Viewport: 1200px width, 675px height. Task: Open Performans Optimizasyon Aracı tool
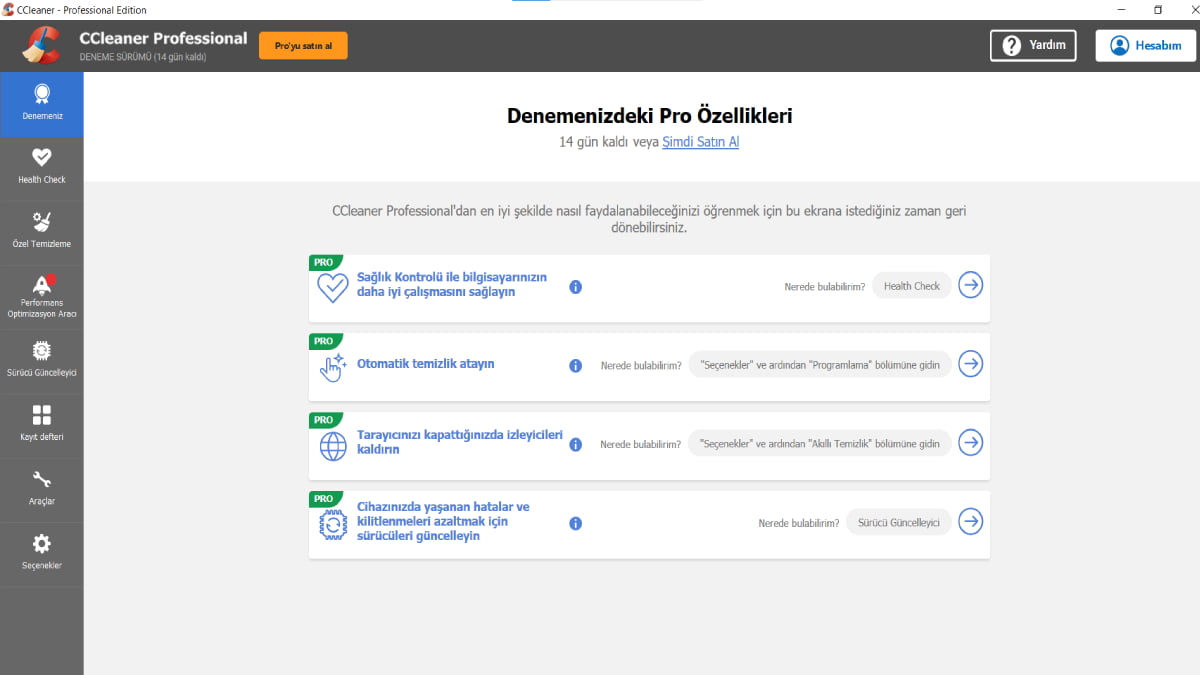[x=41, y=295]
